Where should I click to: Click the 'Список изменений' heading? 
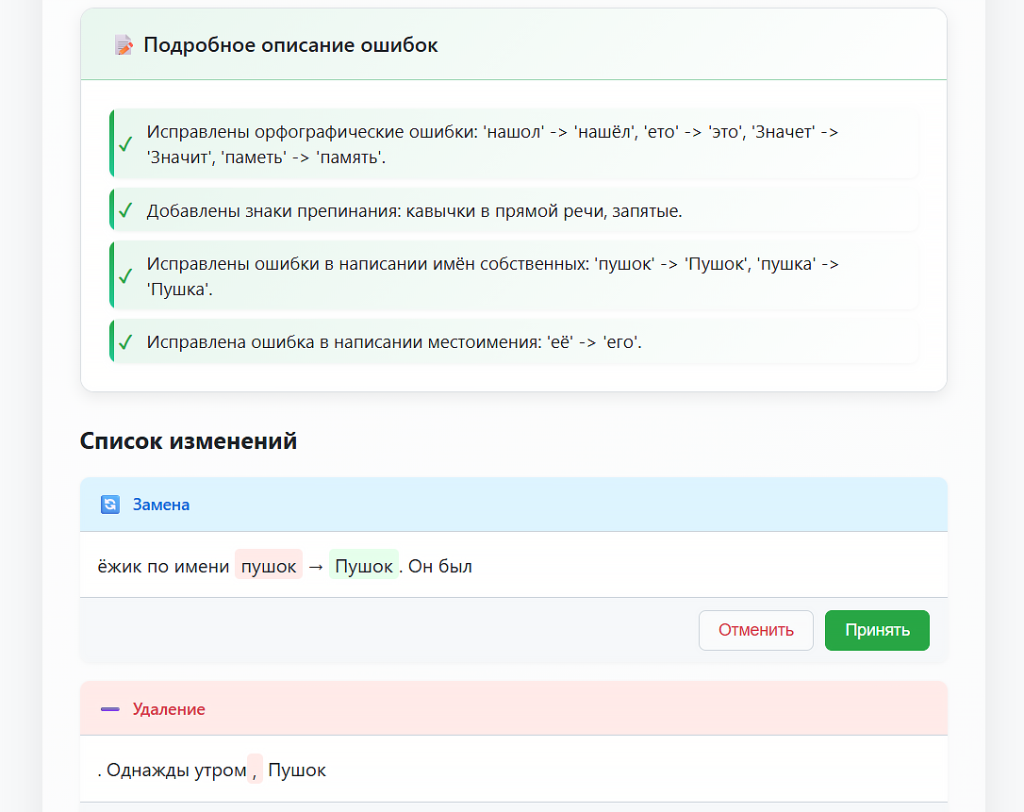[189, 441]
